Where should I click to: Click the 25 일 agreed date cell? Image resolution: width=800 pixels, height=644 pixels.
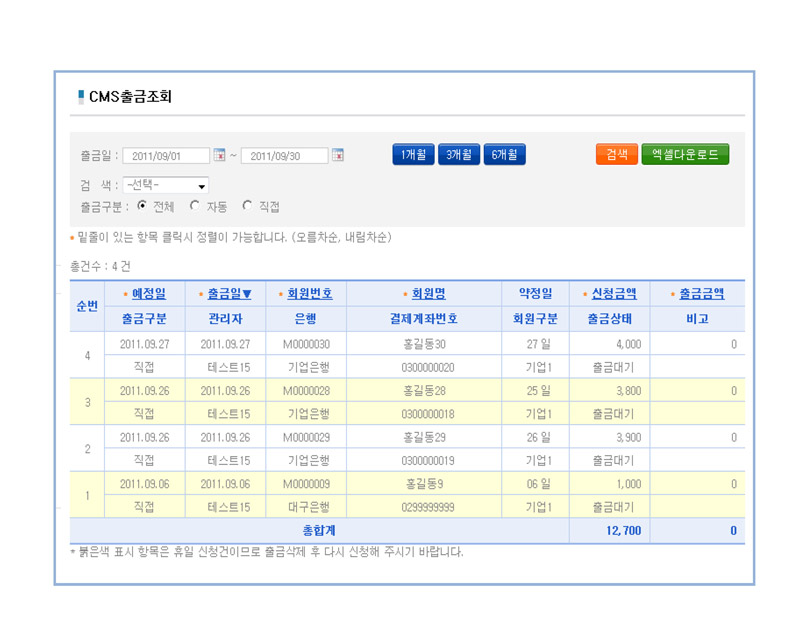(x=538, y=391)
